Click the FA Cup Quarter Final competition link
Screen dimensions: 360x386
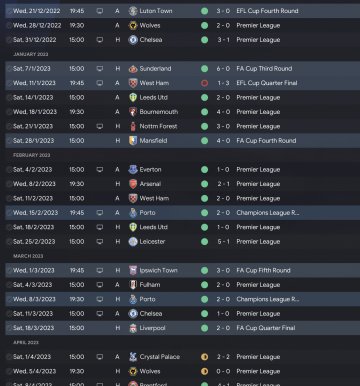pos(266,328)
